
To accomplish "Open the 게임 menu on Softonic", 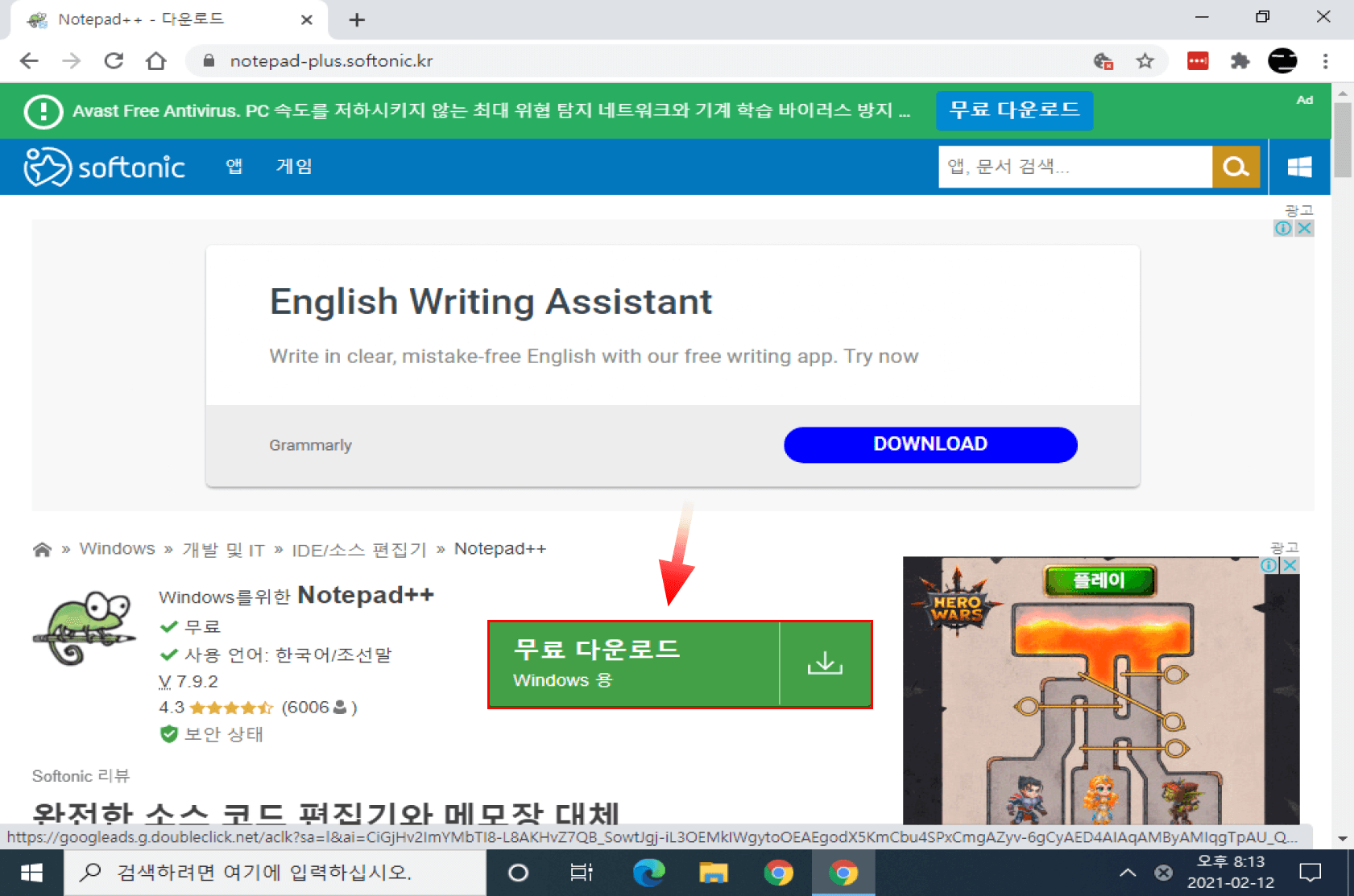I will pyautogui.click(x=294, y=166).
